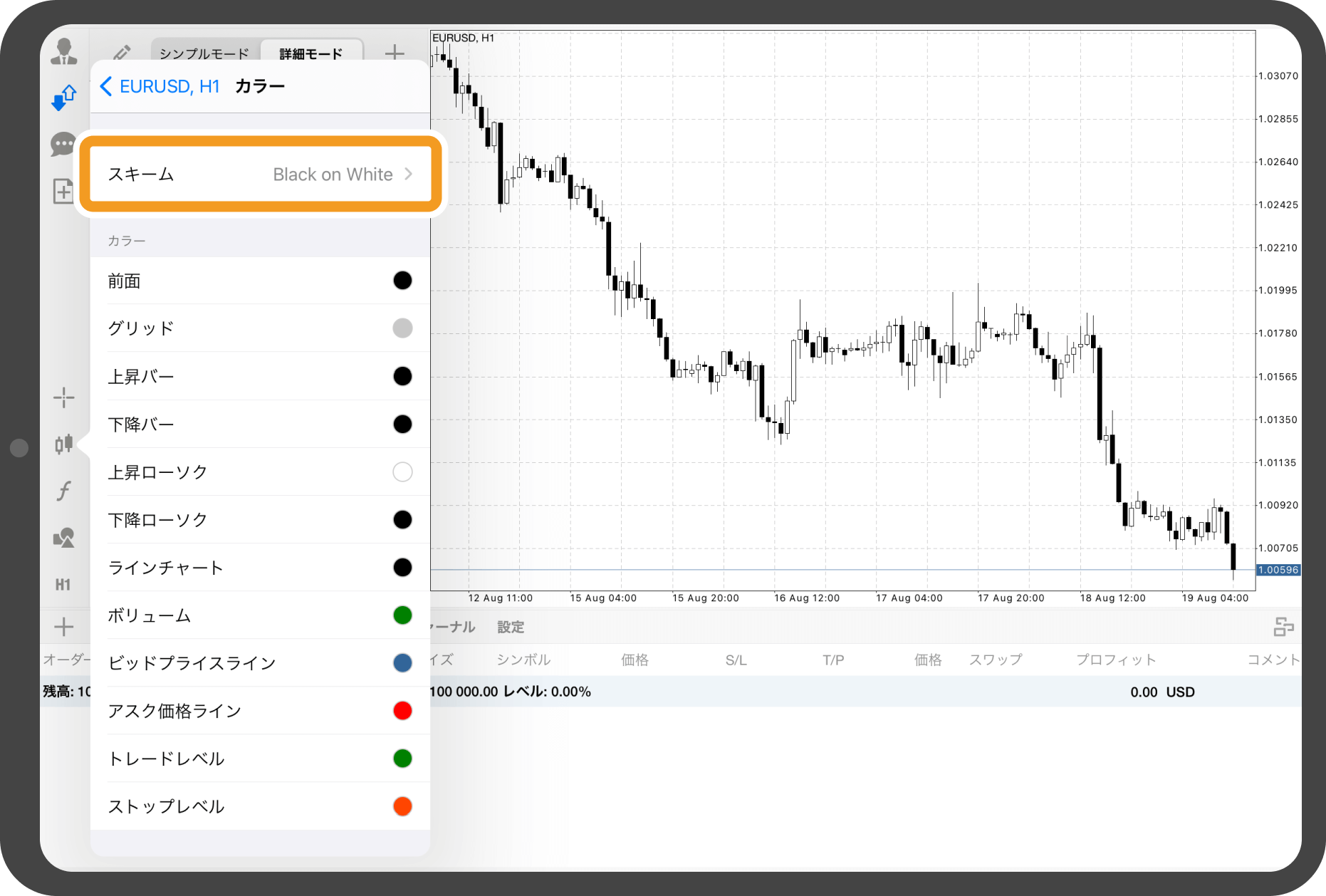
Task: Click the layout icon in trade panel
Action: pyautogui.click(x=1283, y=627)
